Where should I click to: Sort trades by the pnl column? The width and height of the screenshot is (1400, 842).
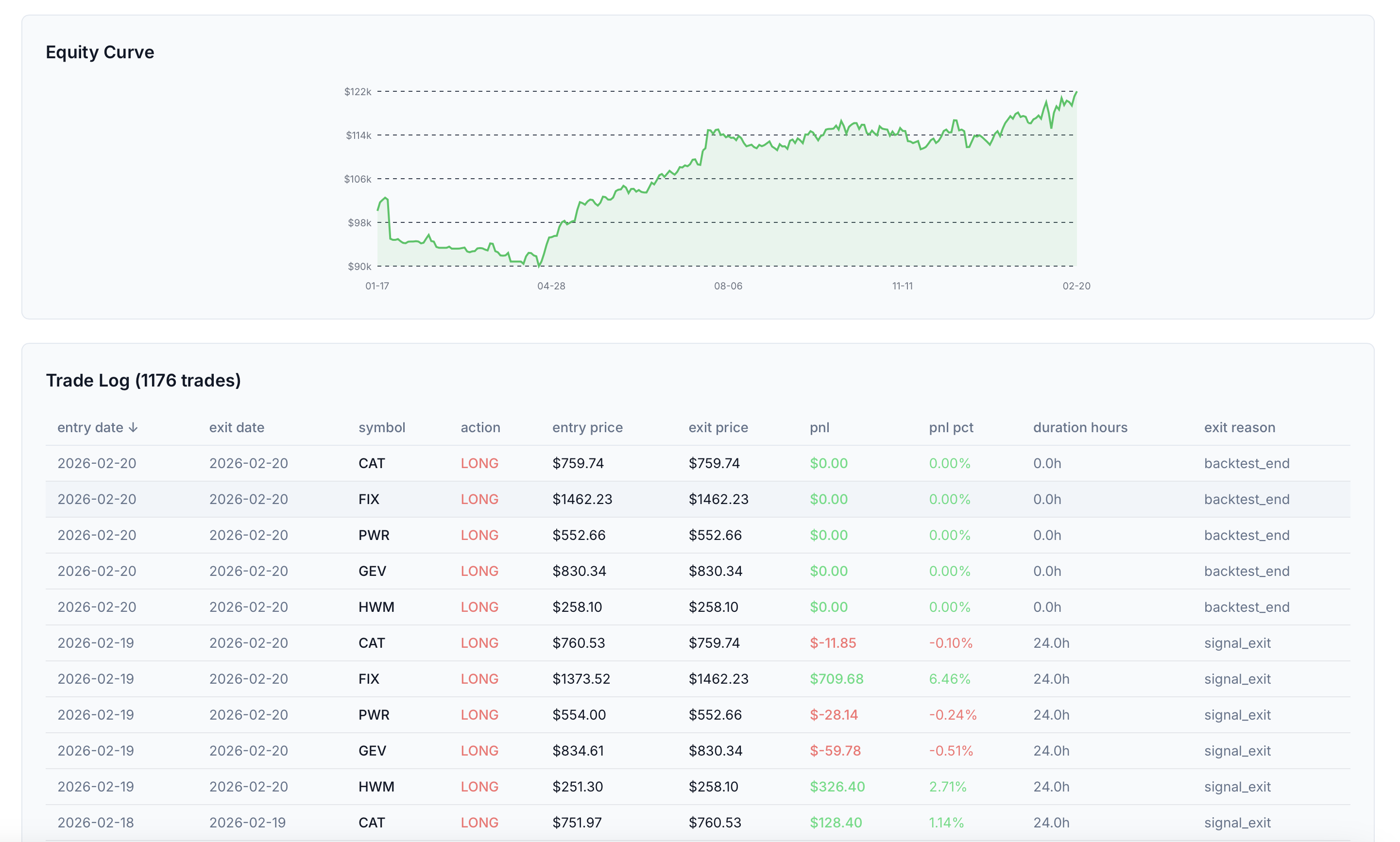point(820,428)
